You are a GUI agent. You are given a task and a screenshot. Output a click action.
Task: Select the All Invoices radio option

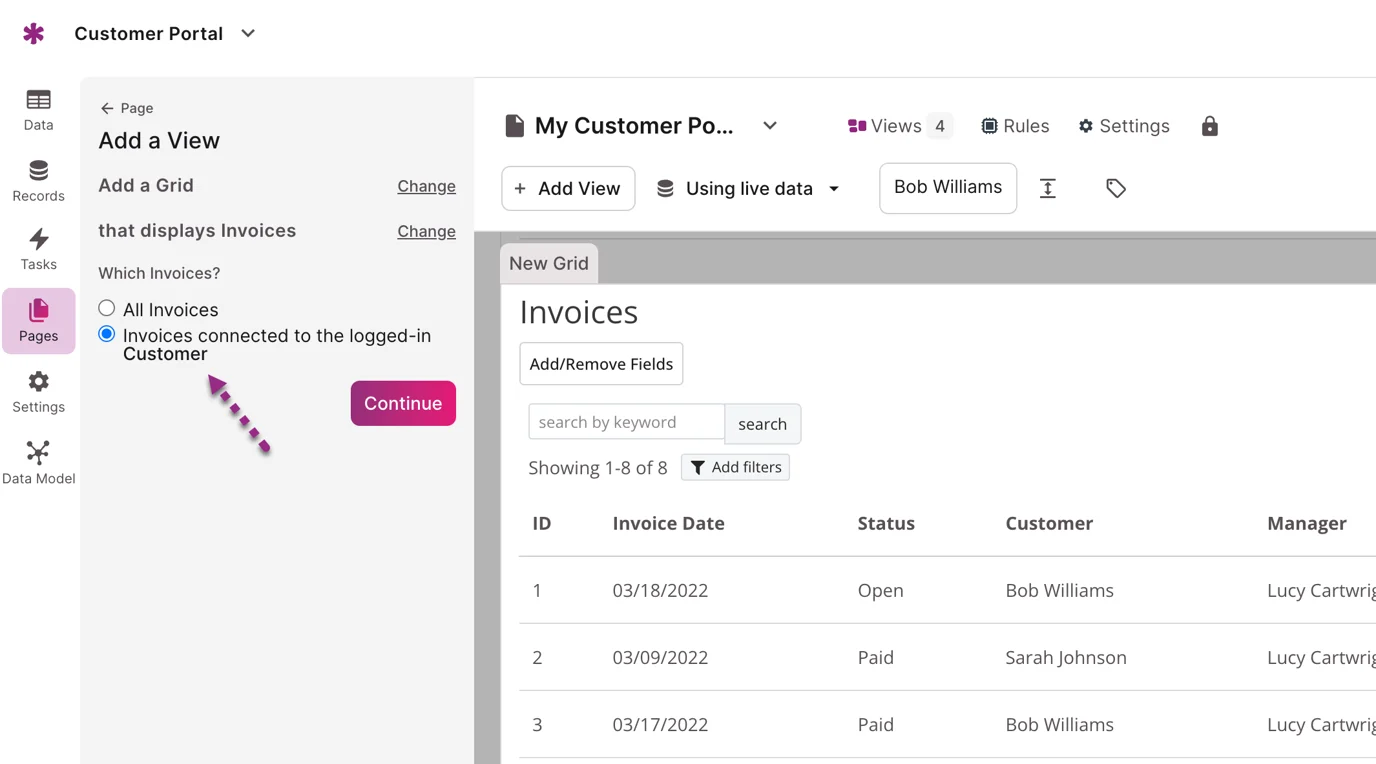pyautogui.click(x=107, y=309)
